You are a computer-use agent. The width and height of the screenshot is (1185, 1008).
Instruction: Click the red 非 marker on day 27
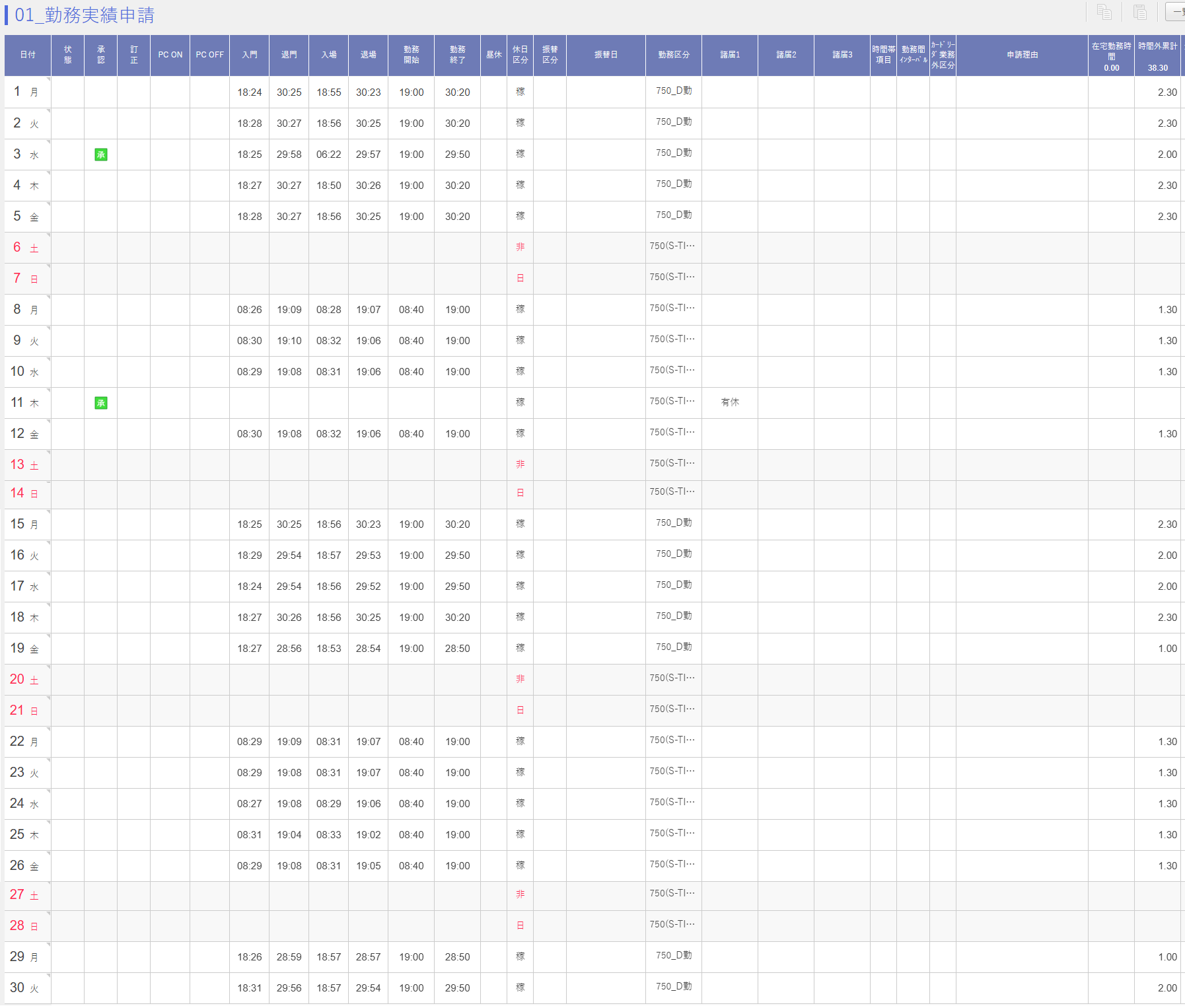(x=520, y=894)
